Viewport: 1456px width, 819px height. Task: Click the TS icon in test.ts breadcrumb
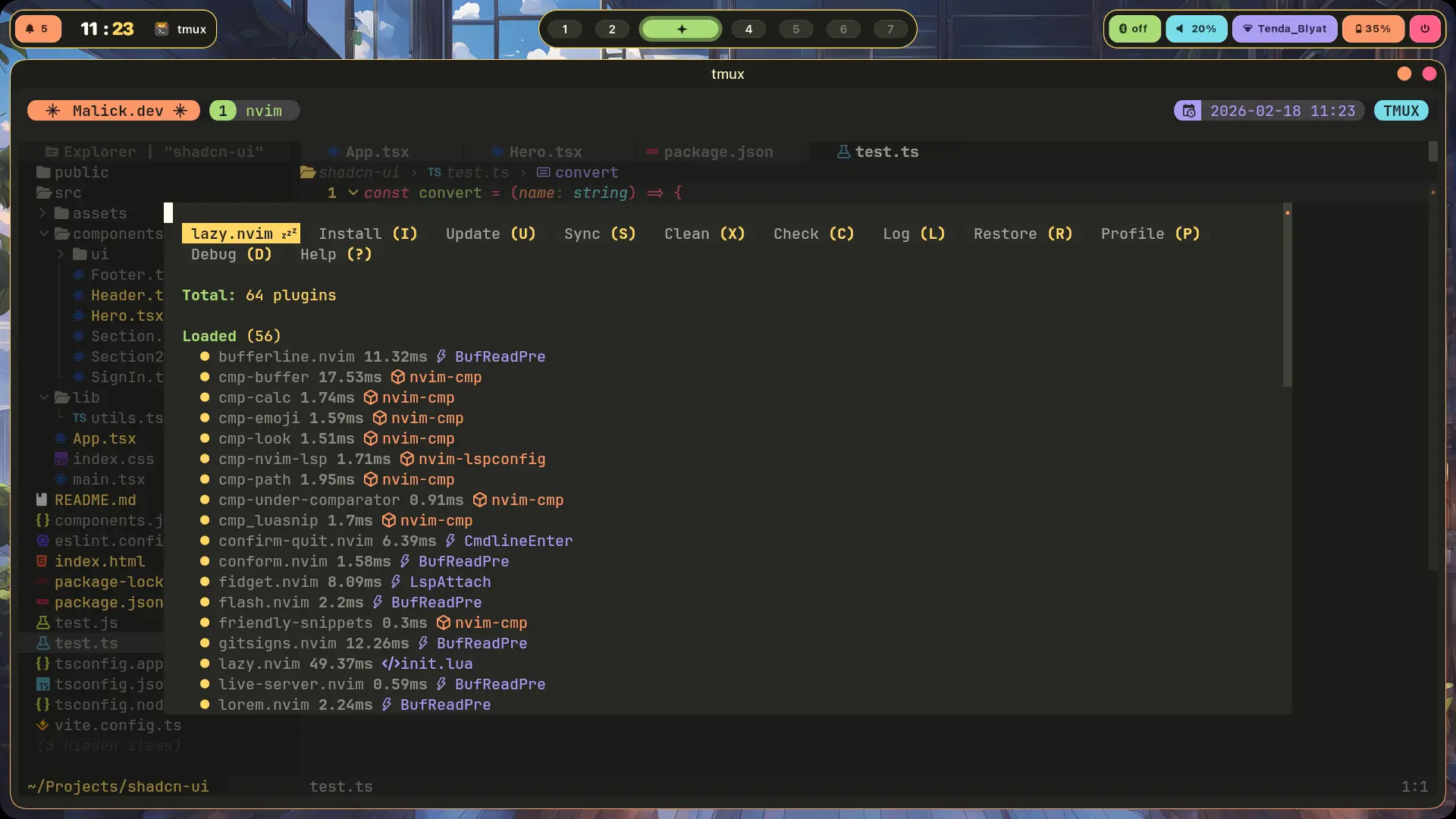coord(434,172)
